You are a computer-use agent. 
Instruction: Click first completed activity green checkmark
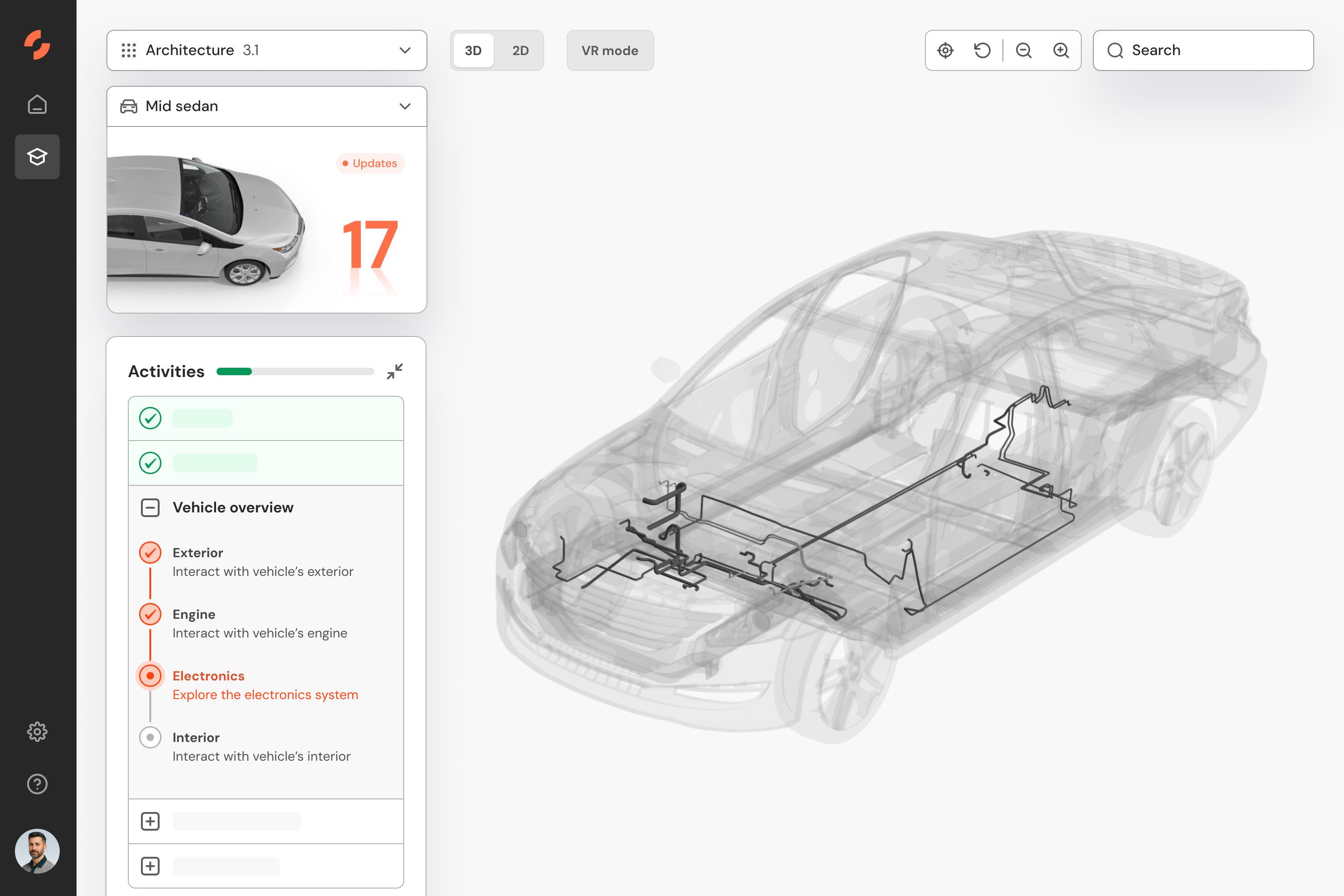coord(150,418)
